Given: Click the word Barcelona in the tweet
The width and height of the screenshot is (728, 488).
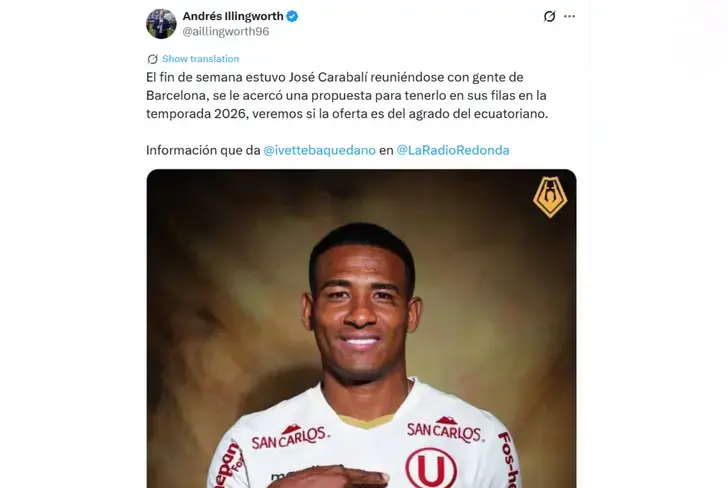Looking at the screenshot, I should [x=175, y=95].
